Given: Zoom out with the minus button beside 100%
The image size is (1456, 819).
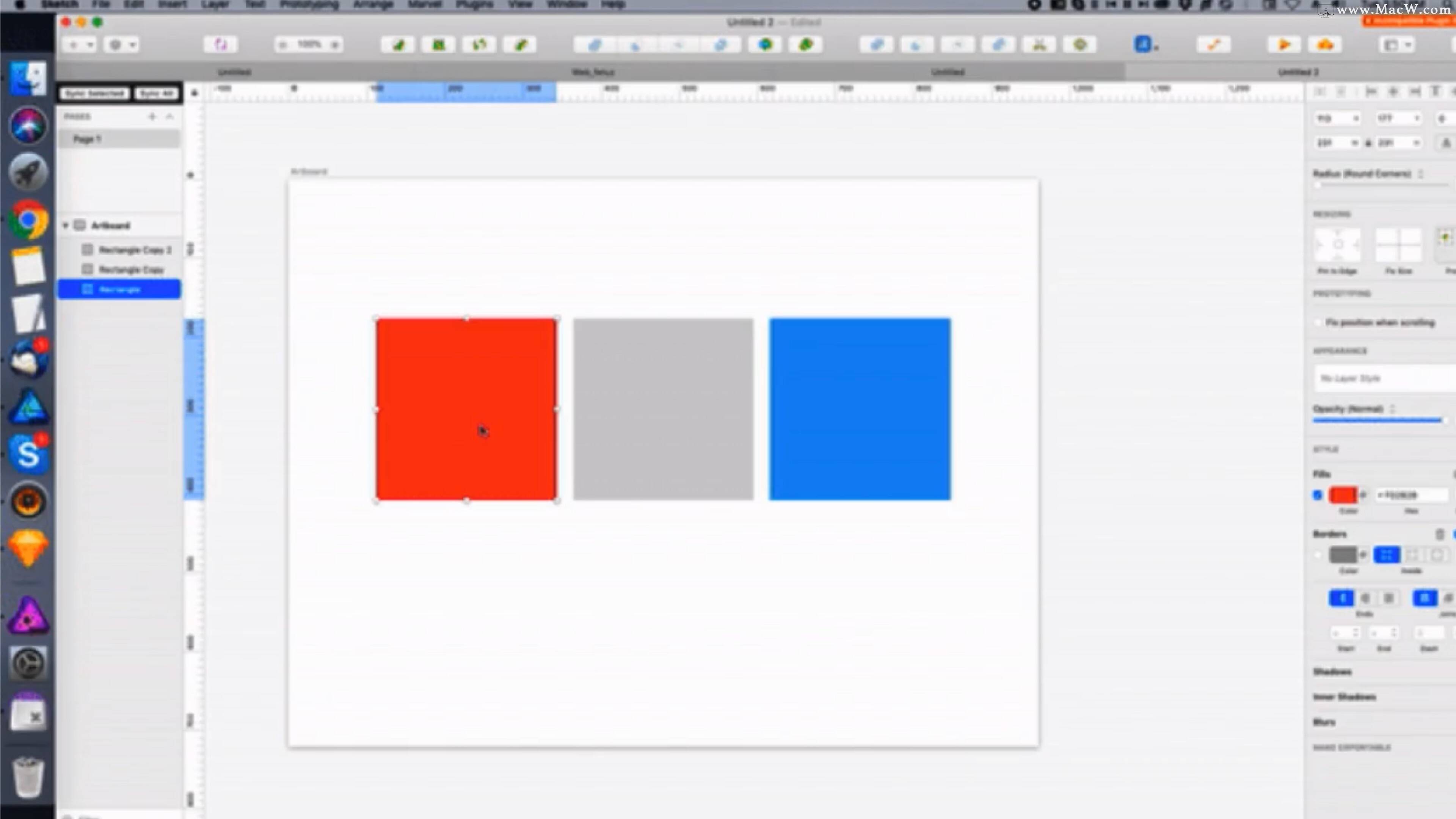Looking at the screenshot, I should click(283, 45).
